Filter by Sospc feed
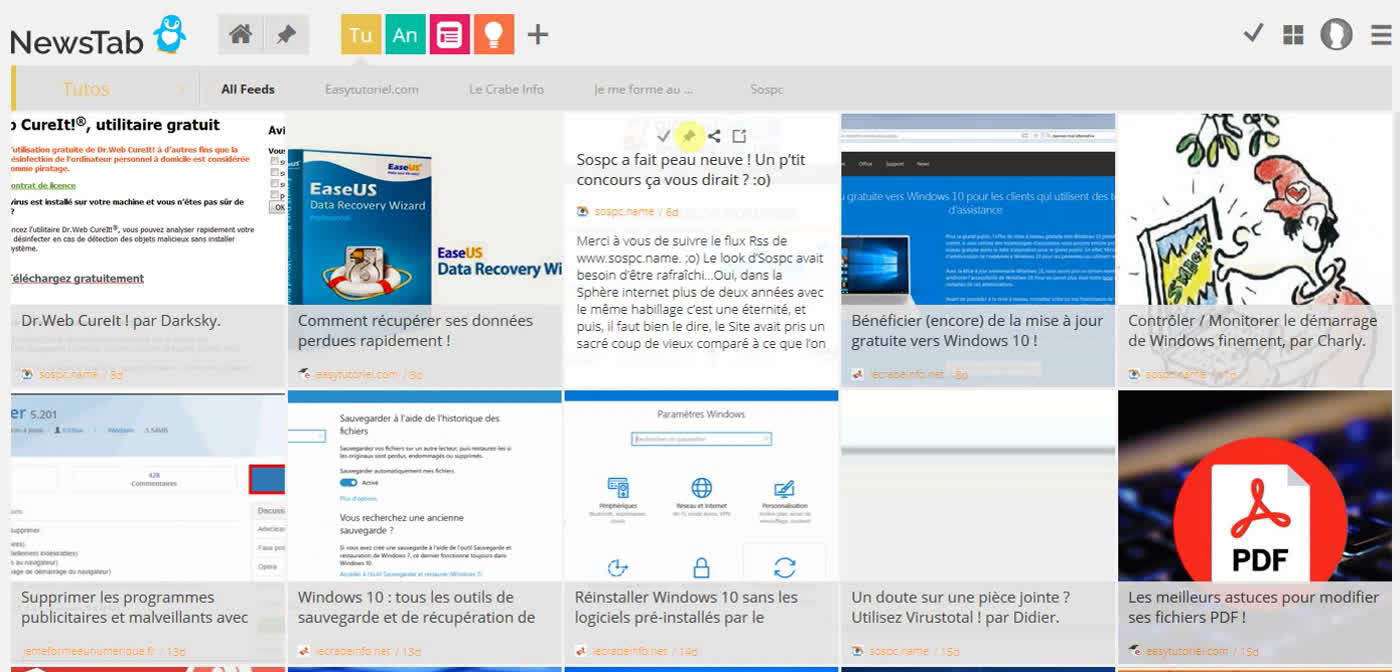This screenshot has width=1400, height=672. point(767,89)
